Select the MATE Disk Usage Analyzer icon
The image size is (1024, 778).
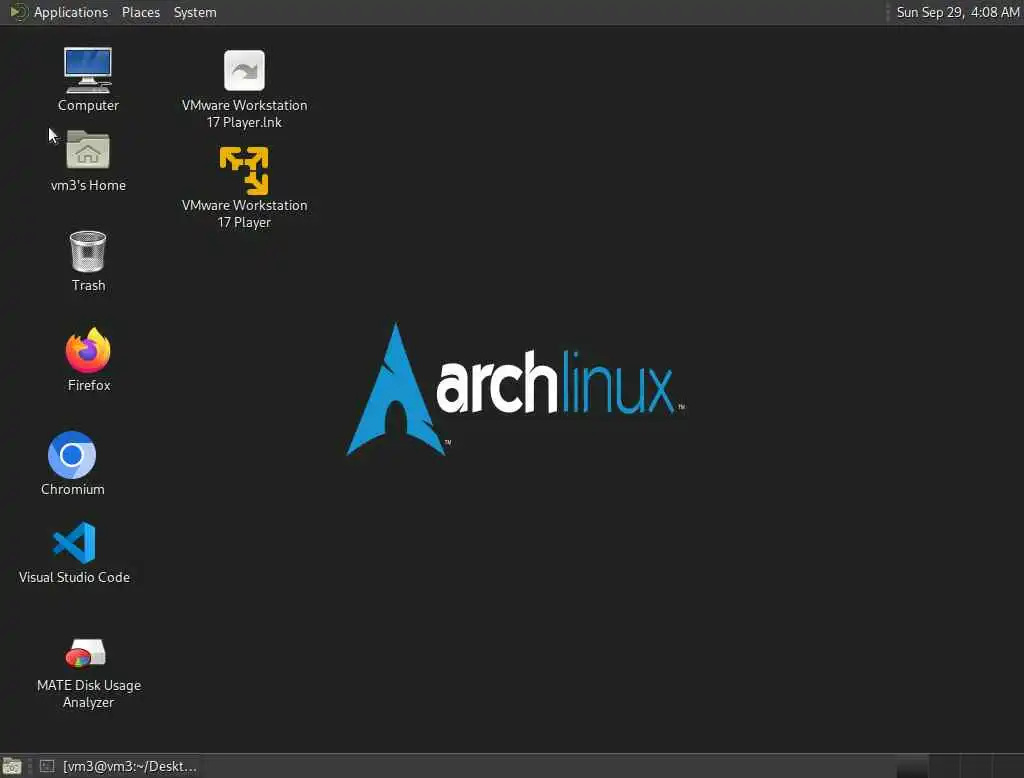86,653
